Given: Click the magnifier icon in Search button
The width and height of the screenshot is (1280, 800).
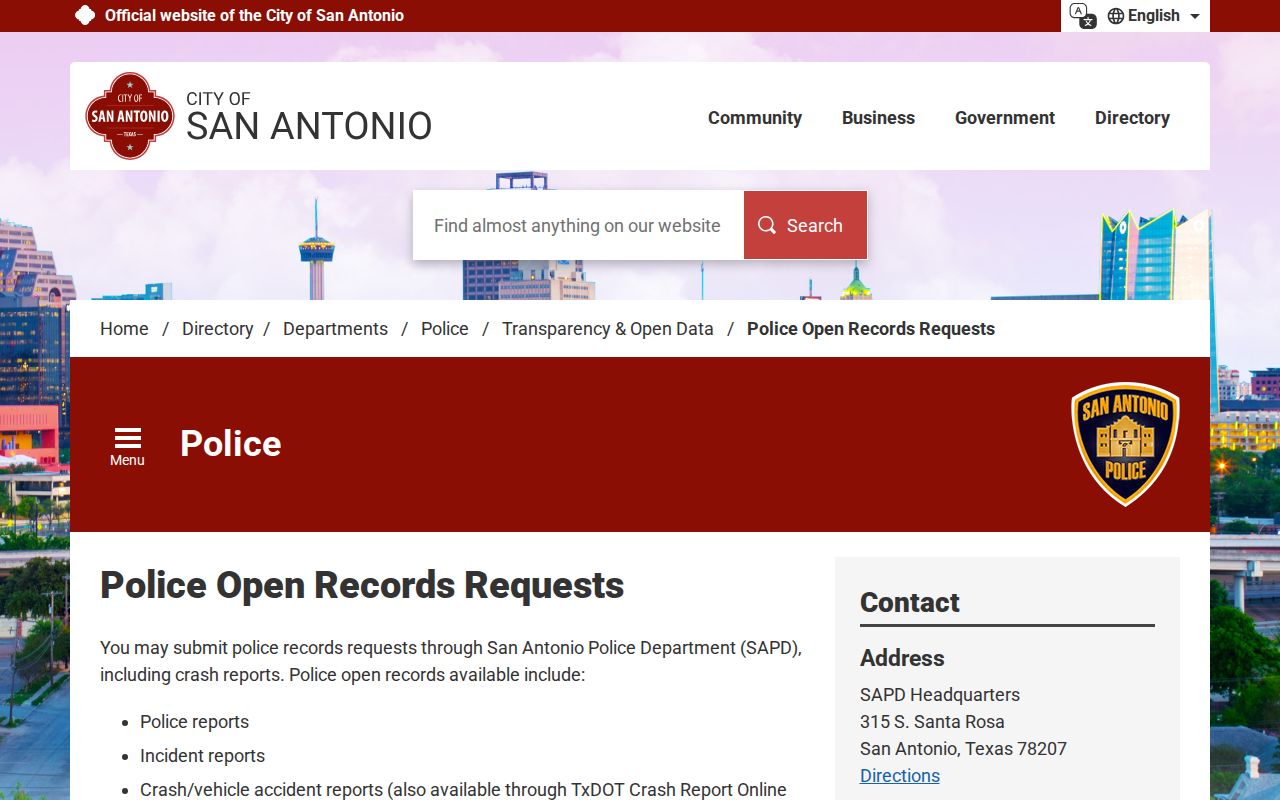Looking at the screenshot, I should pyautogui.click(x=767, y=225).
